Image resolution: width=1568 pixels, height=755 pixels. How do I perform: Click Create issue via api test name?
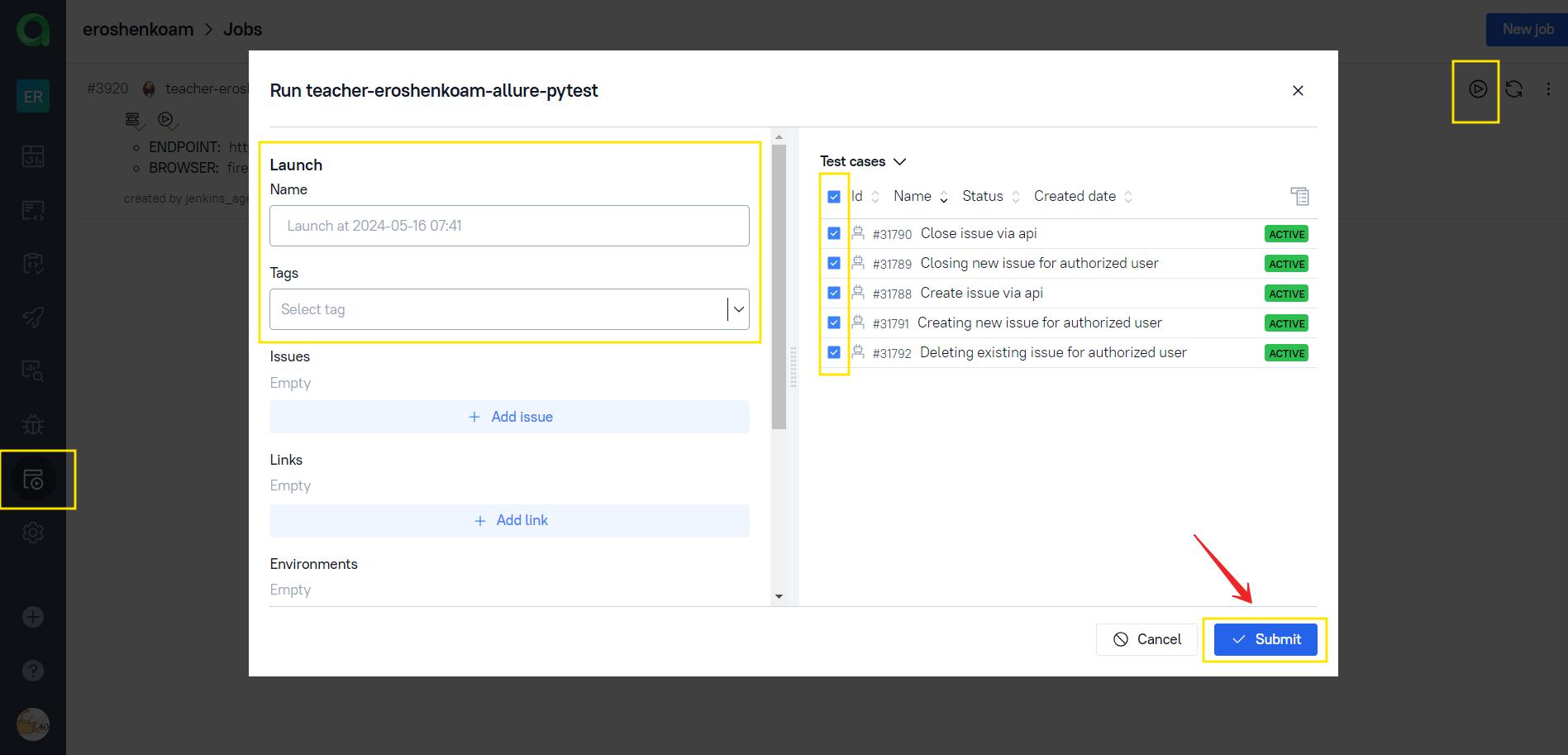(x=981, y=293)
